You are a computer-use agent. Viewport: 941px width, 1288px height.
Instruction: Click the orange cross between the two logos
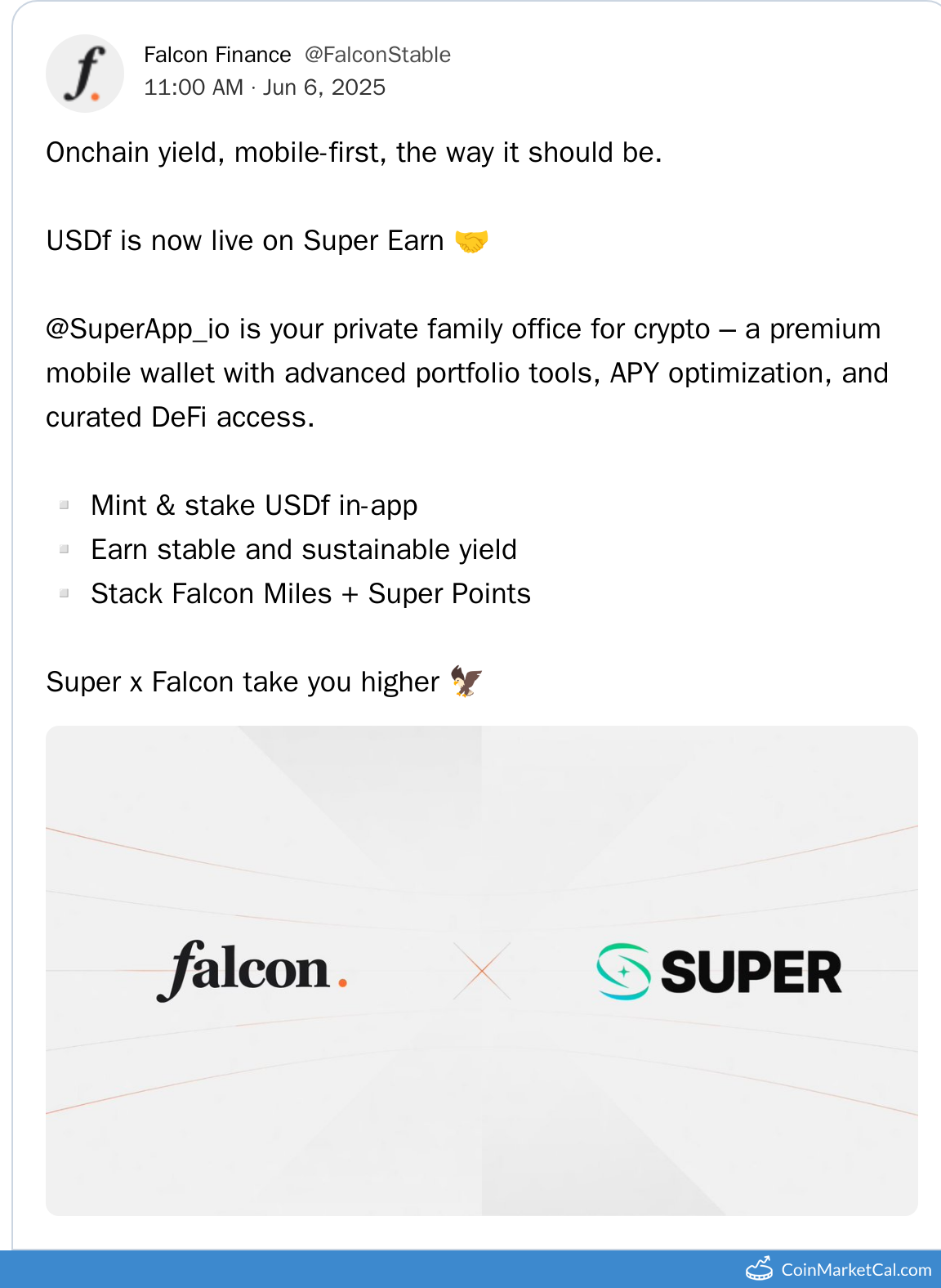pyautogui.click(x=482, y=971)
